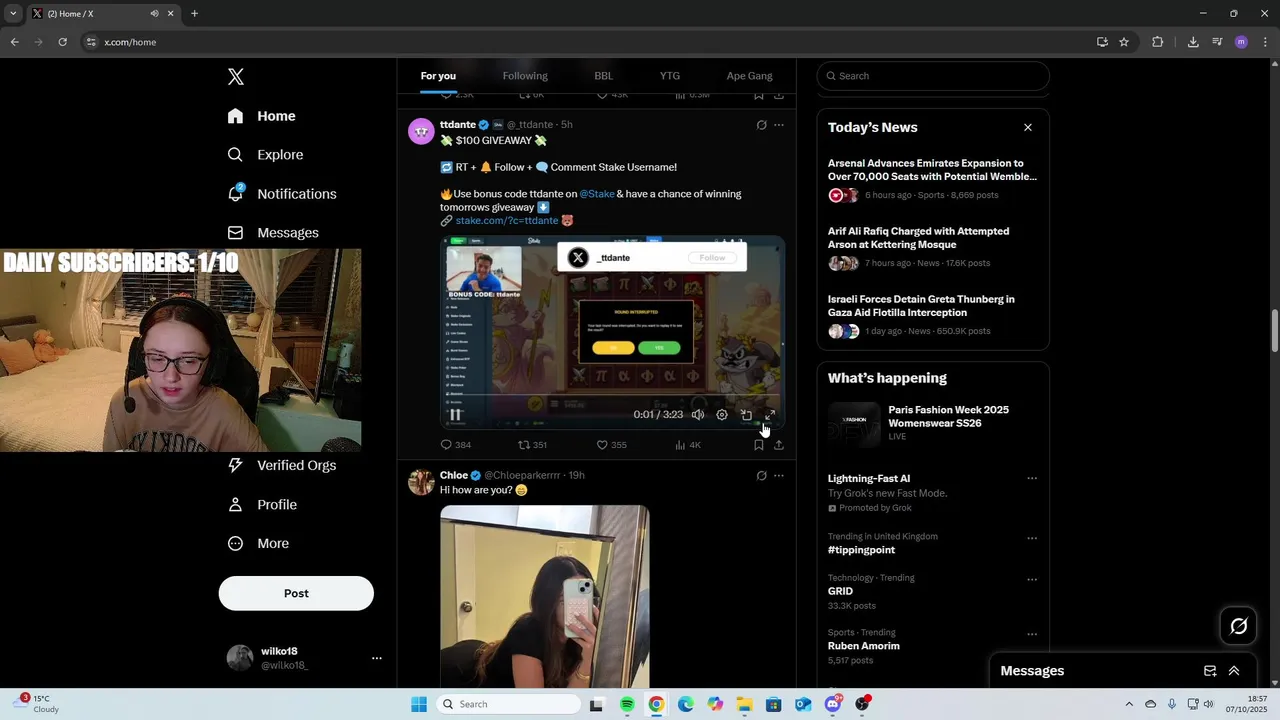The height and width of the screenshot is (720, 1280).
Task: Open Paris Fashion Week 2025 live event
Action: coord(933,423)
